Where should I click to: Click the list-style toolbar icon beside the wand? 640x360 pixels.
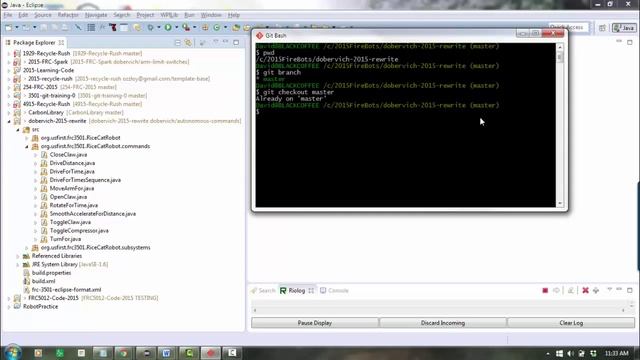[91, 27]
